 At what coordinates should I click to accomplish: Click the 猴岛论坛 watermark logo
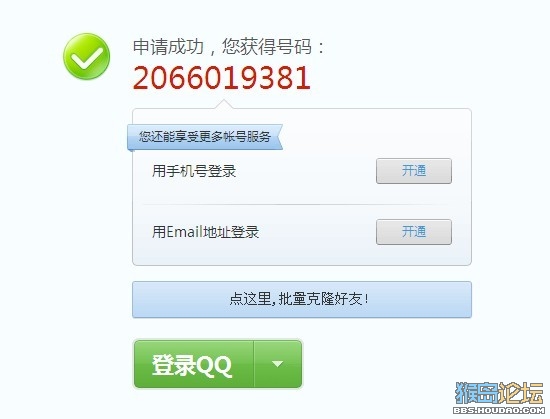tap(499, 393)
